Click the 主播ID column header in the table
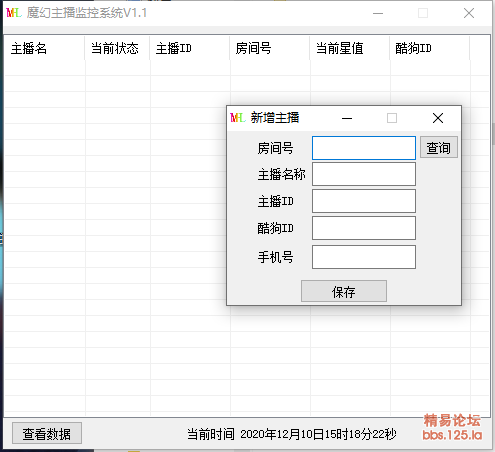 tap(190, 48)
